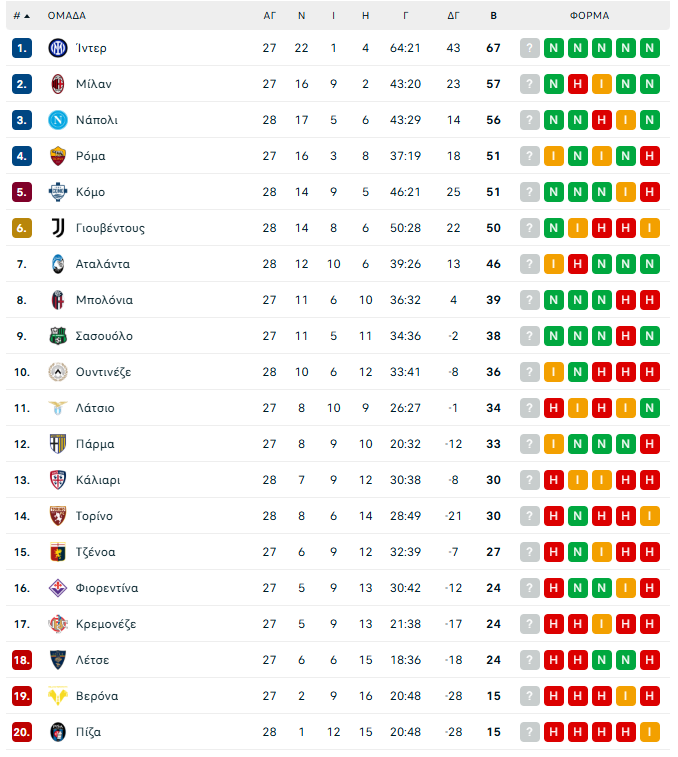Click the Lazio eagle logo
The image size is (678, 757).
[x=58, y=408]
